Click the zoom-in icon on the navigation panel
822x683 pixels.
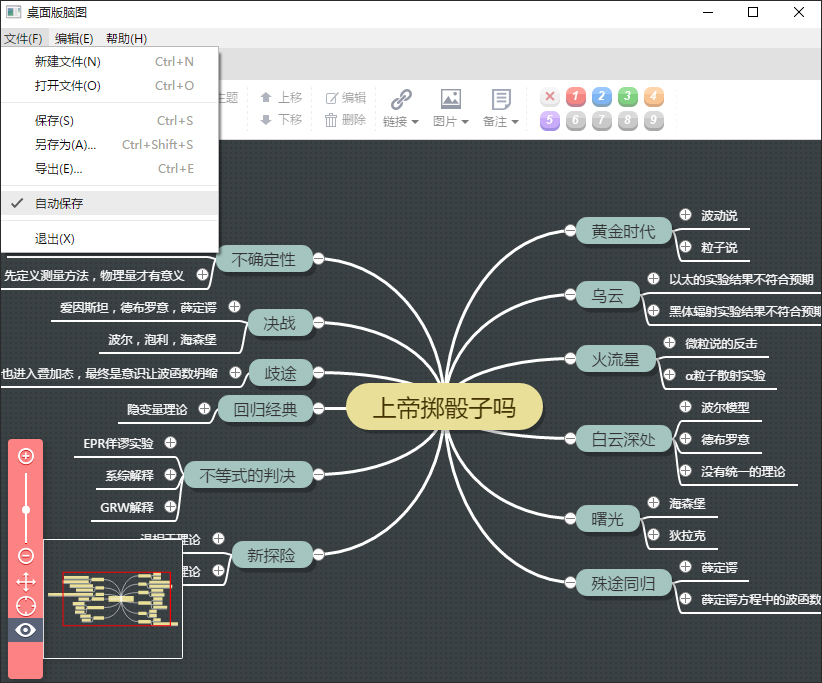point(25,456)
